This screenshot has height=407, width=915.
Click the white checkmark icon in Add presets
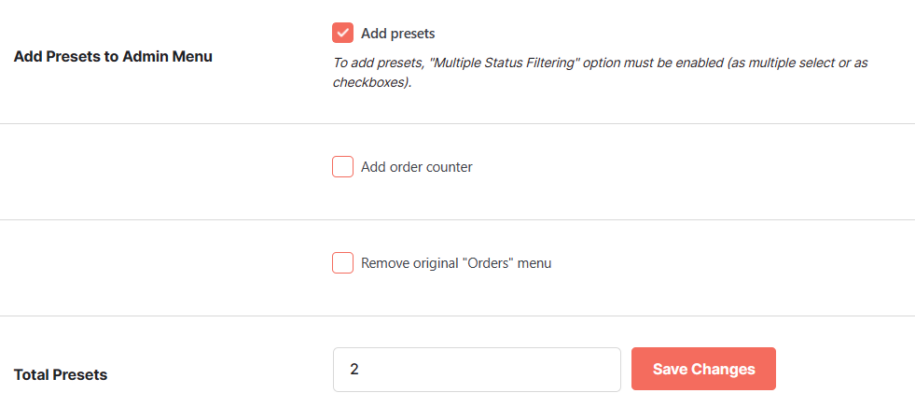click(343, 33)
